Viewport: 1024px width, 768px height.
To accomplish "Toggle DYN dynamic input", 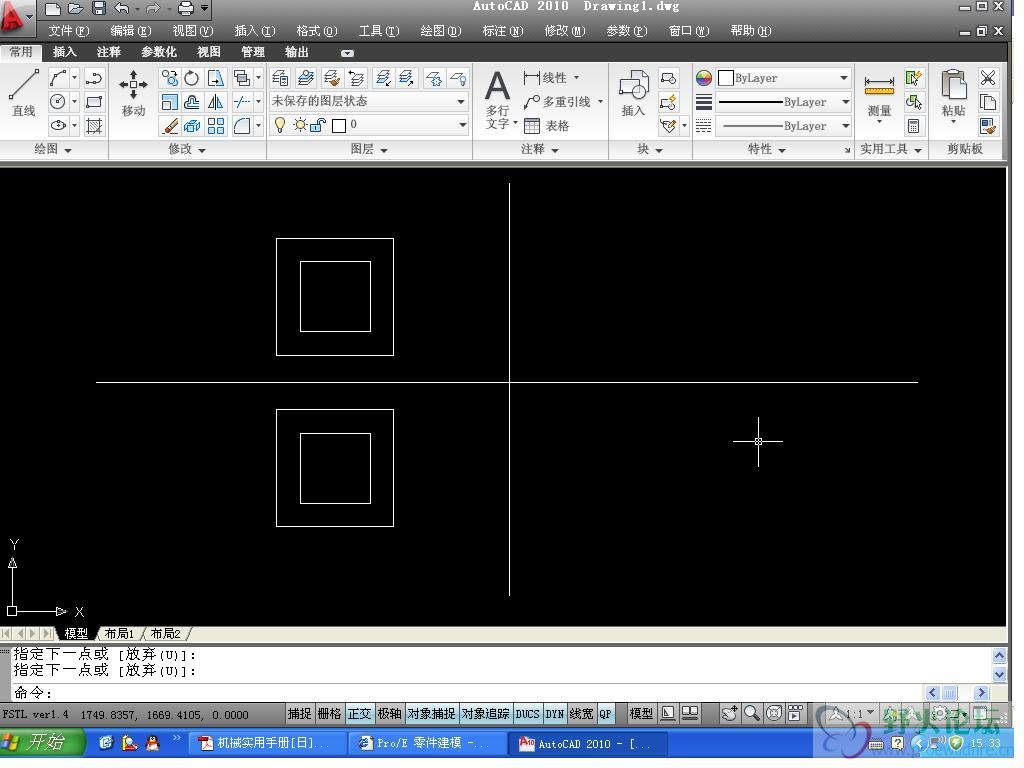I will [554, 714].
